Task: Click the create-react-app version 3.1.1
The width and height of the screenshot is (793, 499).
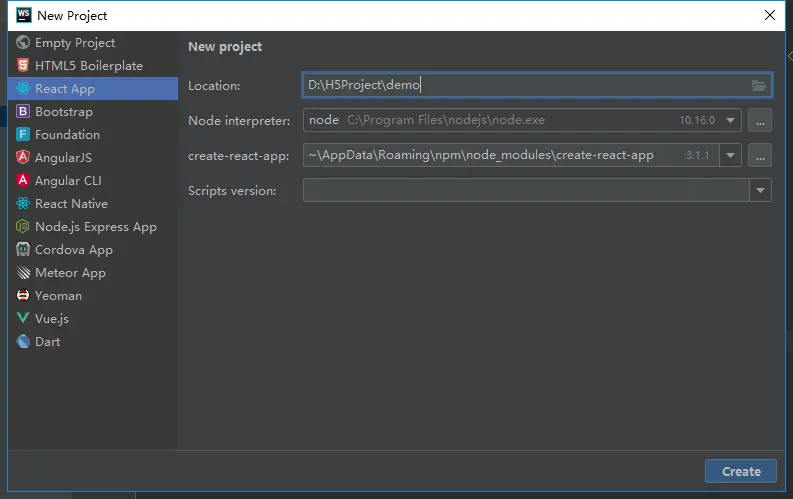Action: (x=697, y=155)
